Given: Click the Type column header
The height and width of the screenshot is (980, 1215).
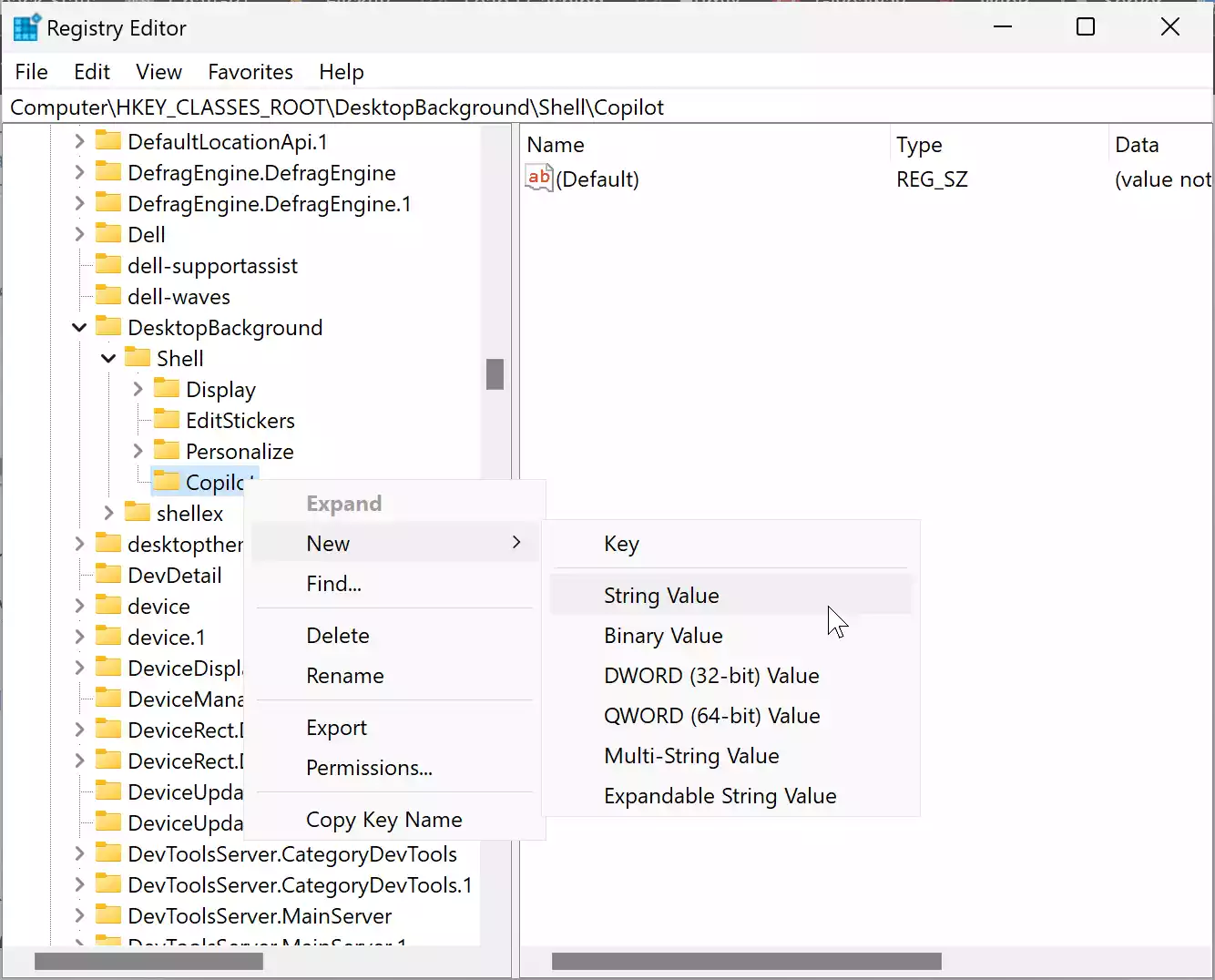Looking at the screenshot, I should coord(998,145).
